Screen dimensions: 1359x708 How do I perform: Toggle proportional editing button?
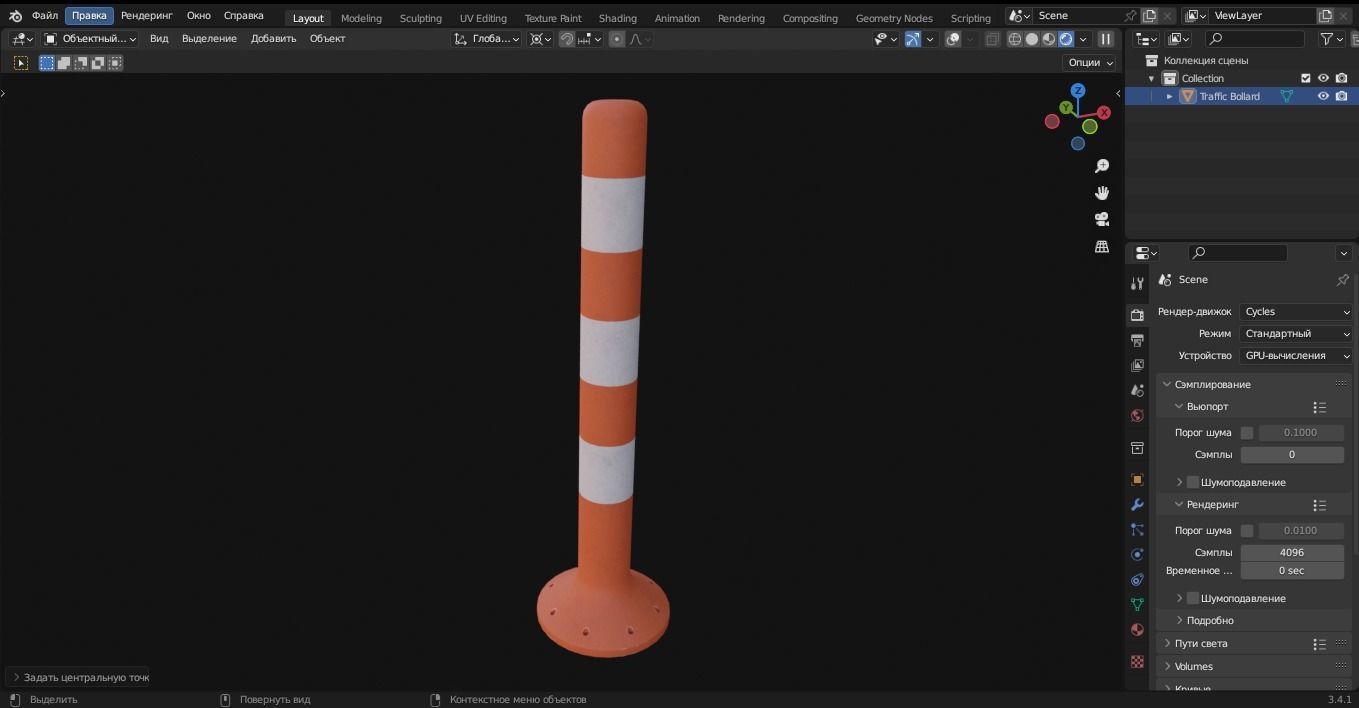coord(617,39)
